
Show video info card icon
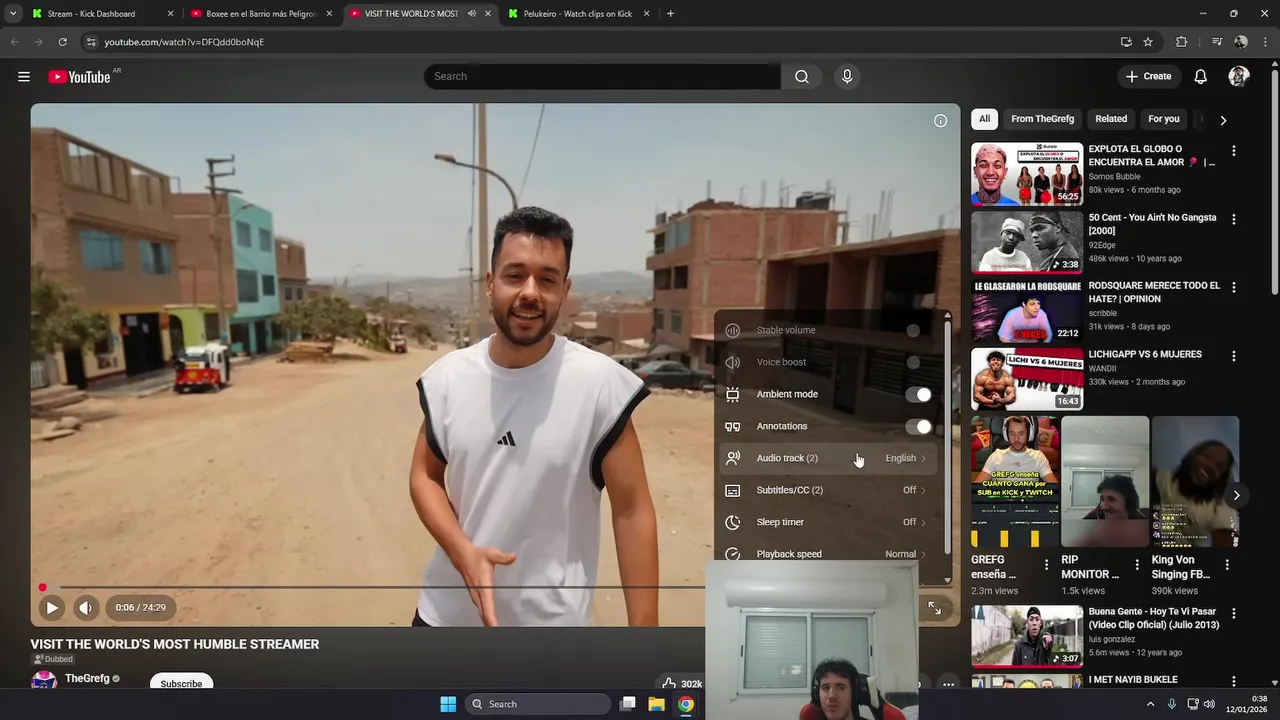tap(940, 121)
